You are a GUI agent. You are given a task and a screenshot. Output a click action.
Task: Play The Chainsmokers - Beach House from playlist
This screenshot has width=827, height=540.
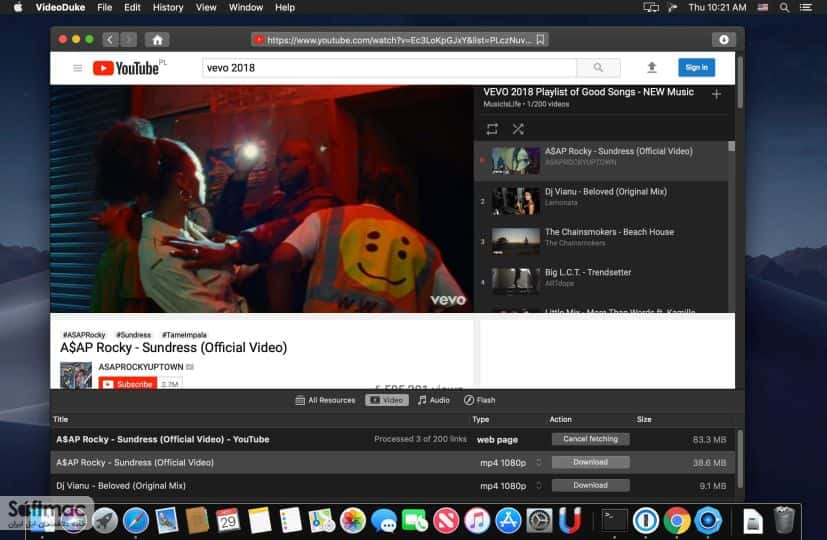point(601,242)
